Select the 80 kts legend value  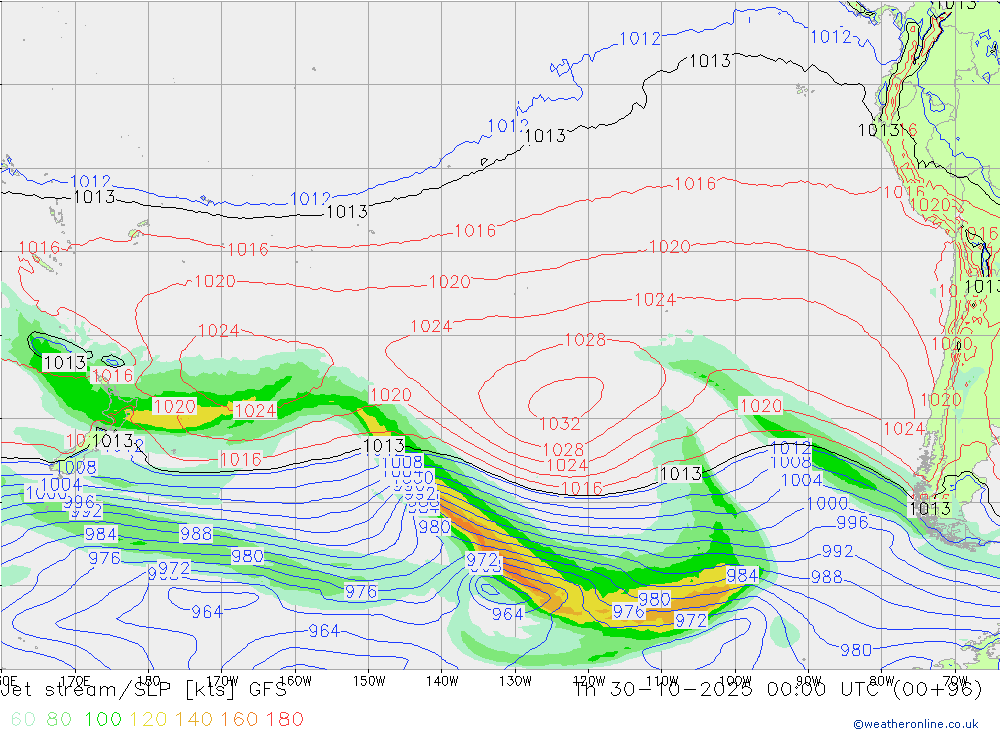(x=59, y=719)
